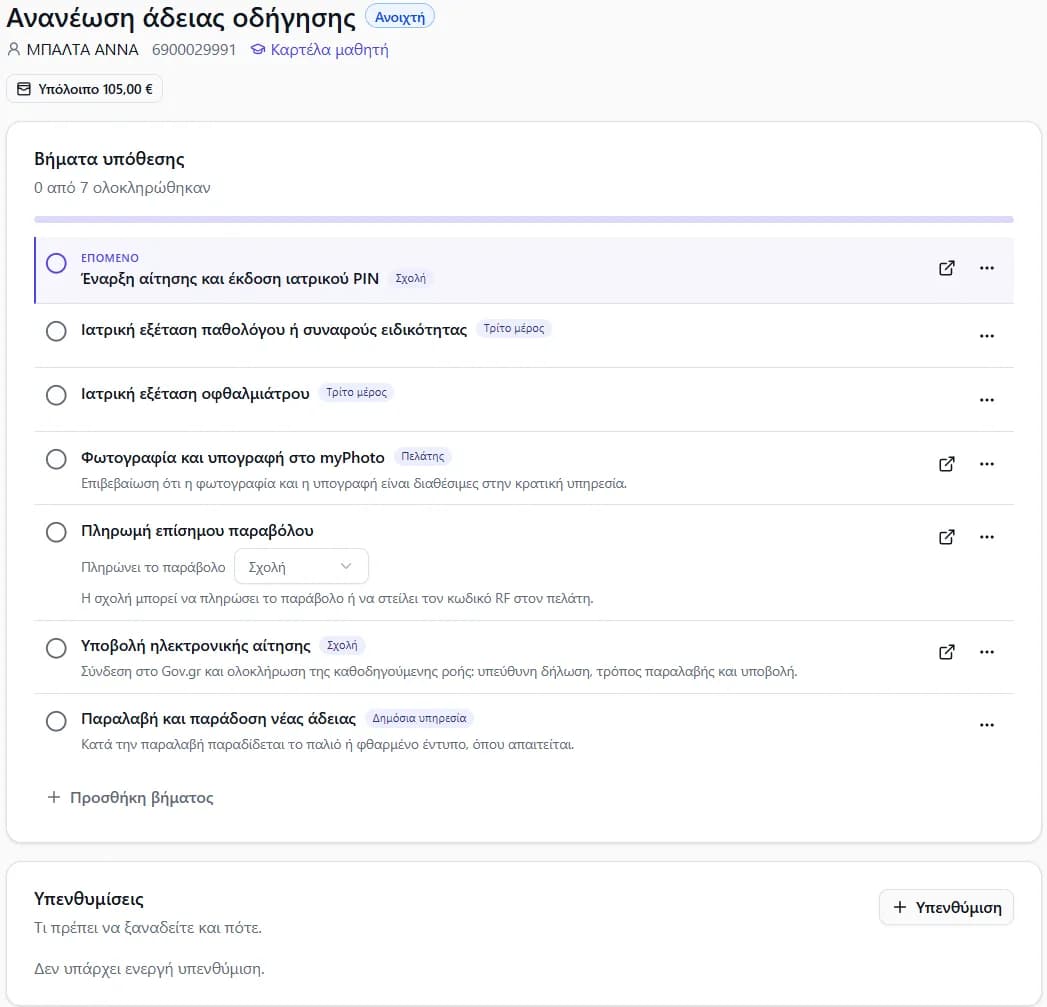Screen dimensions: 1047x1007
Task: Click the phone number 6900029991
Action: coord(194,50)
